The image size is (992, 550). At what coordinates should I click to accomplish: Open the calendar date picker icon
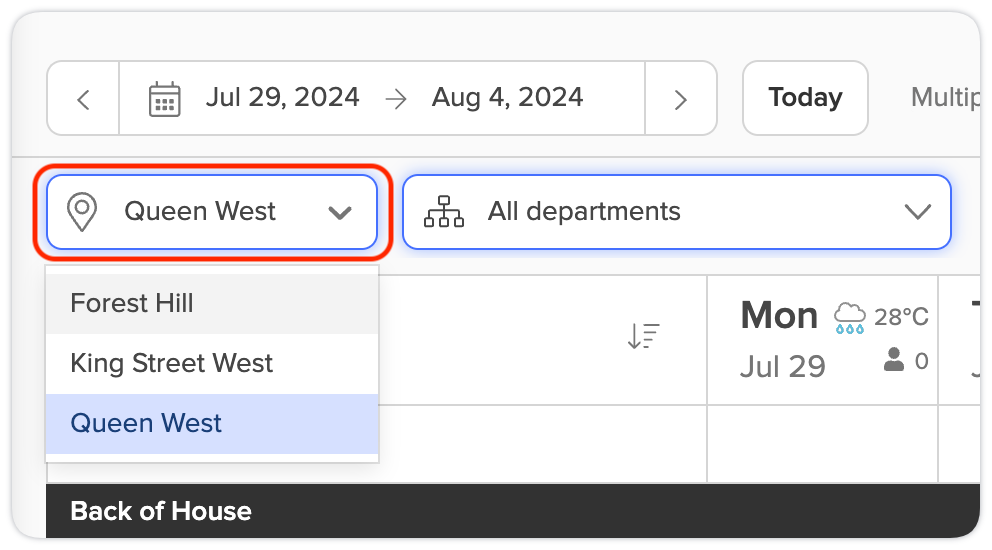click(x=164, y=99)
